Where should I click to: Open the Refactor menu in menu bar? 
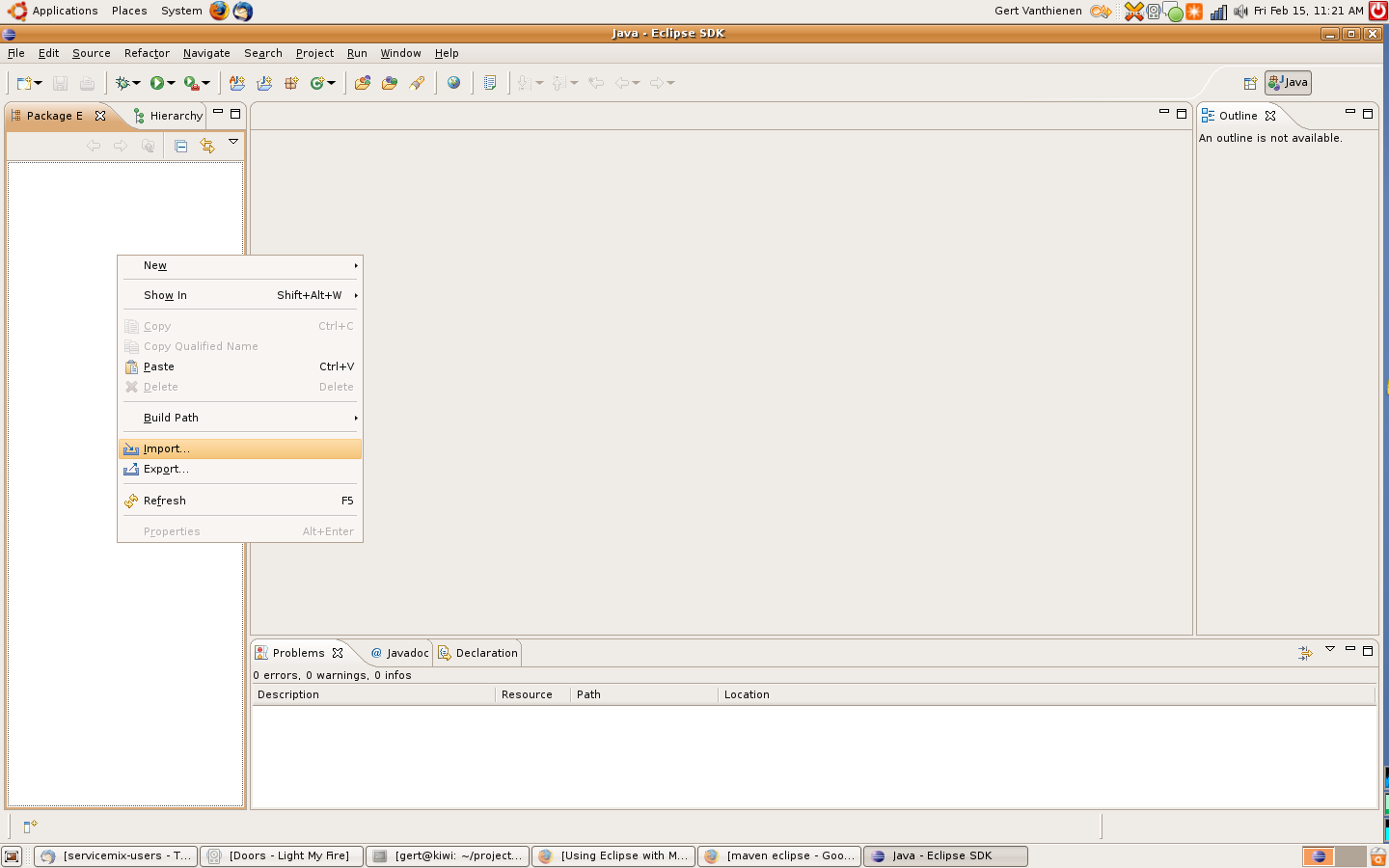point(147,53)
